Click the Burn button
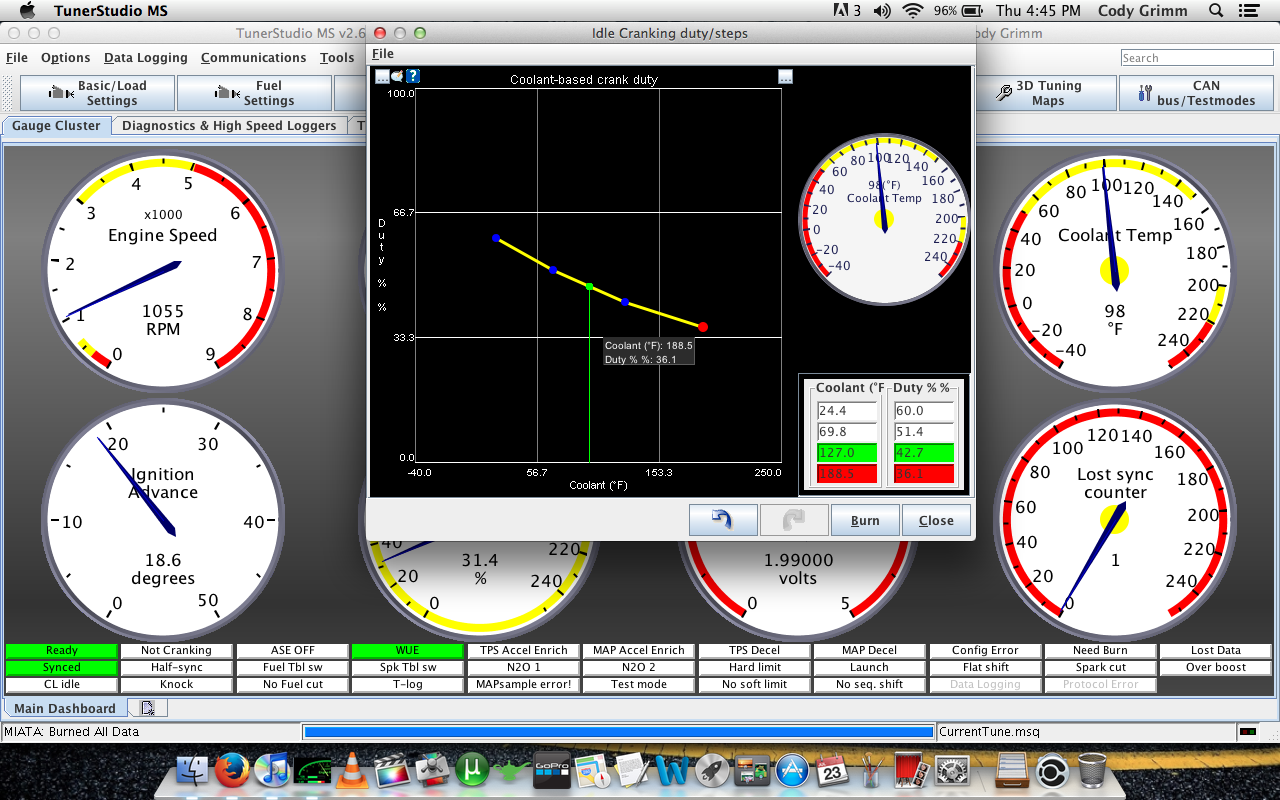The height and width of the screenshot is (800, 1280). tap(865, 520)
